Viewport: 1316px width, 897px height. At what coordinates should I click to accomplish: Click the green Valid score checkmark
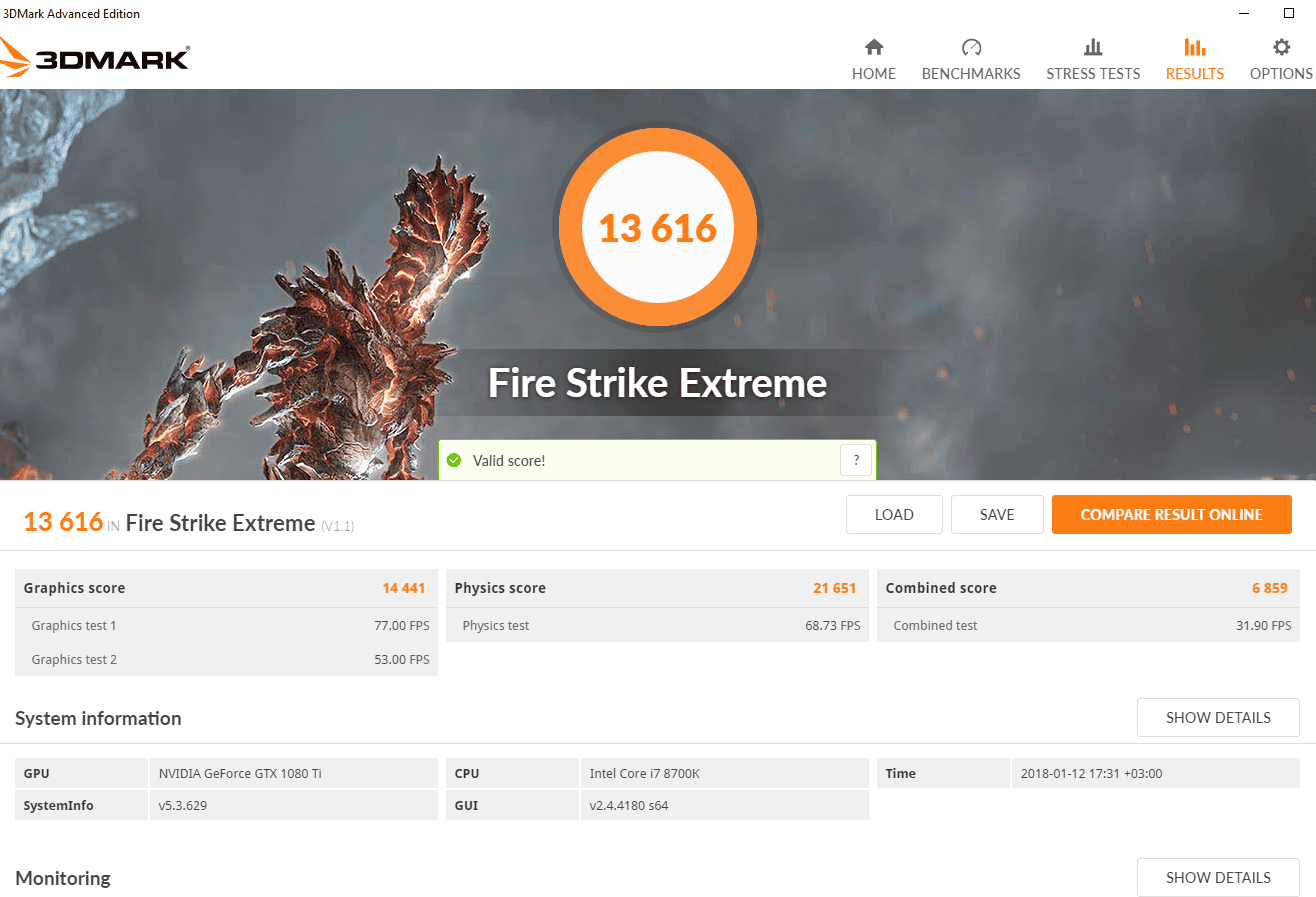(454, 460)
